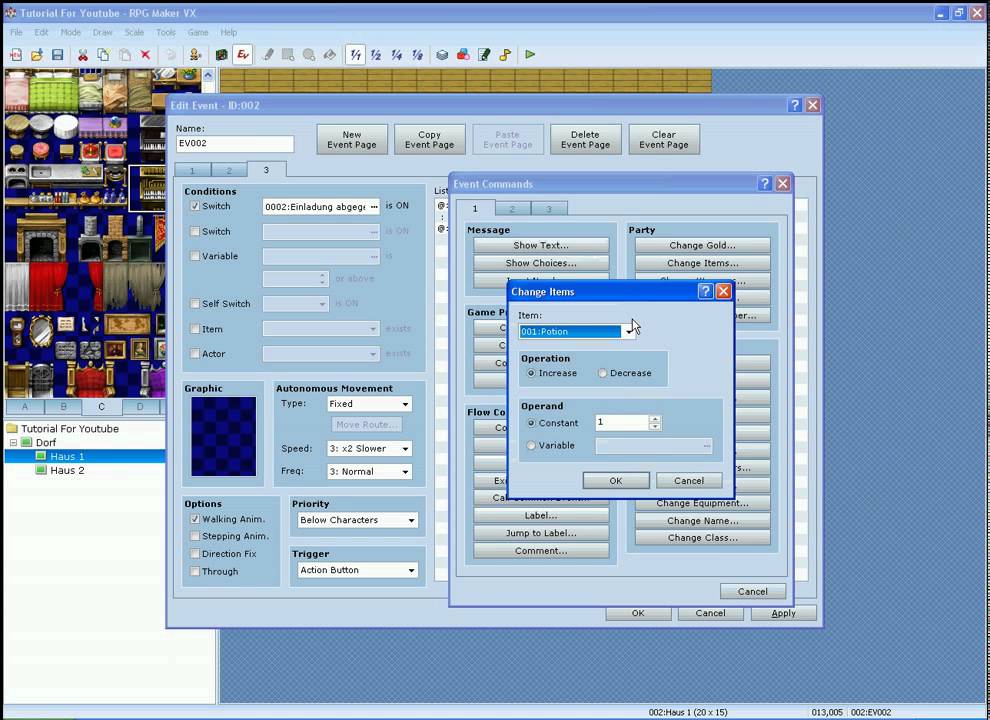Open the Script Editor icon
Image resolution: width=990 pixels, height=720 pixels.
tap(484, 55)
